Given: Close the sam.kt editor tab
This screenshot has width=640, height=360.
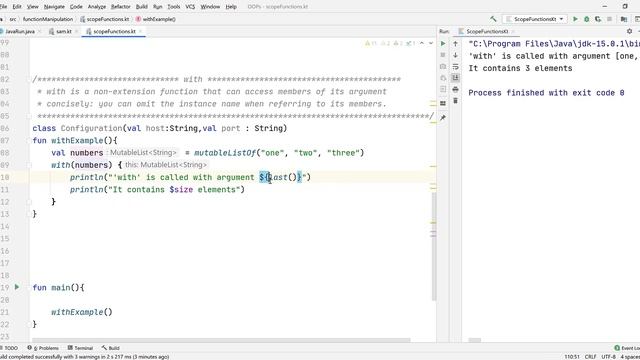Looking at the screenshot, I should tap(76, 31).
